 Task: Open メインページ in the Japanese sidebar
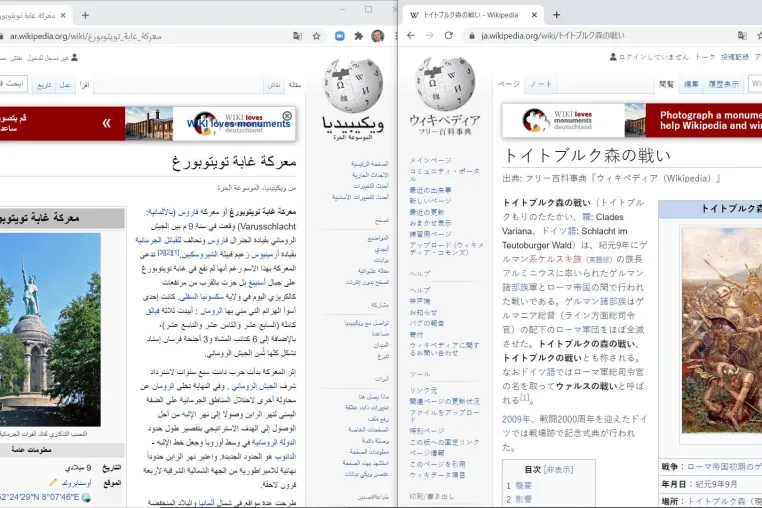pyautogui.click(x=430, y=160)
